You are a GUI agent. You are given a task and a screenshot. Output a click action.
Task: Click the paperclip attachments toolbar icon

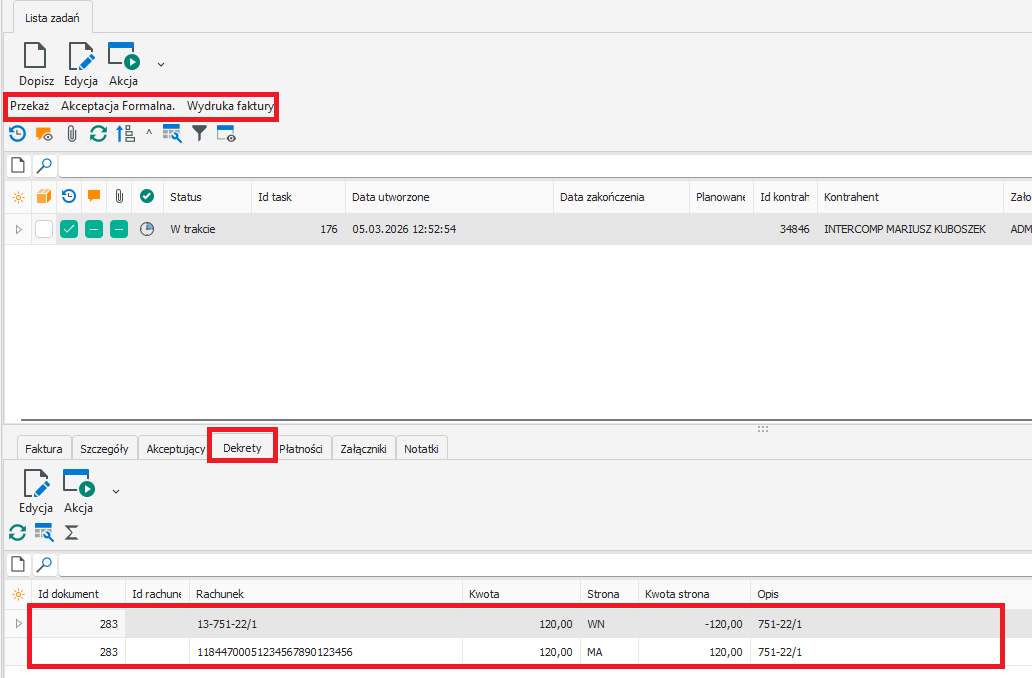(x=72, y=133)
